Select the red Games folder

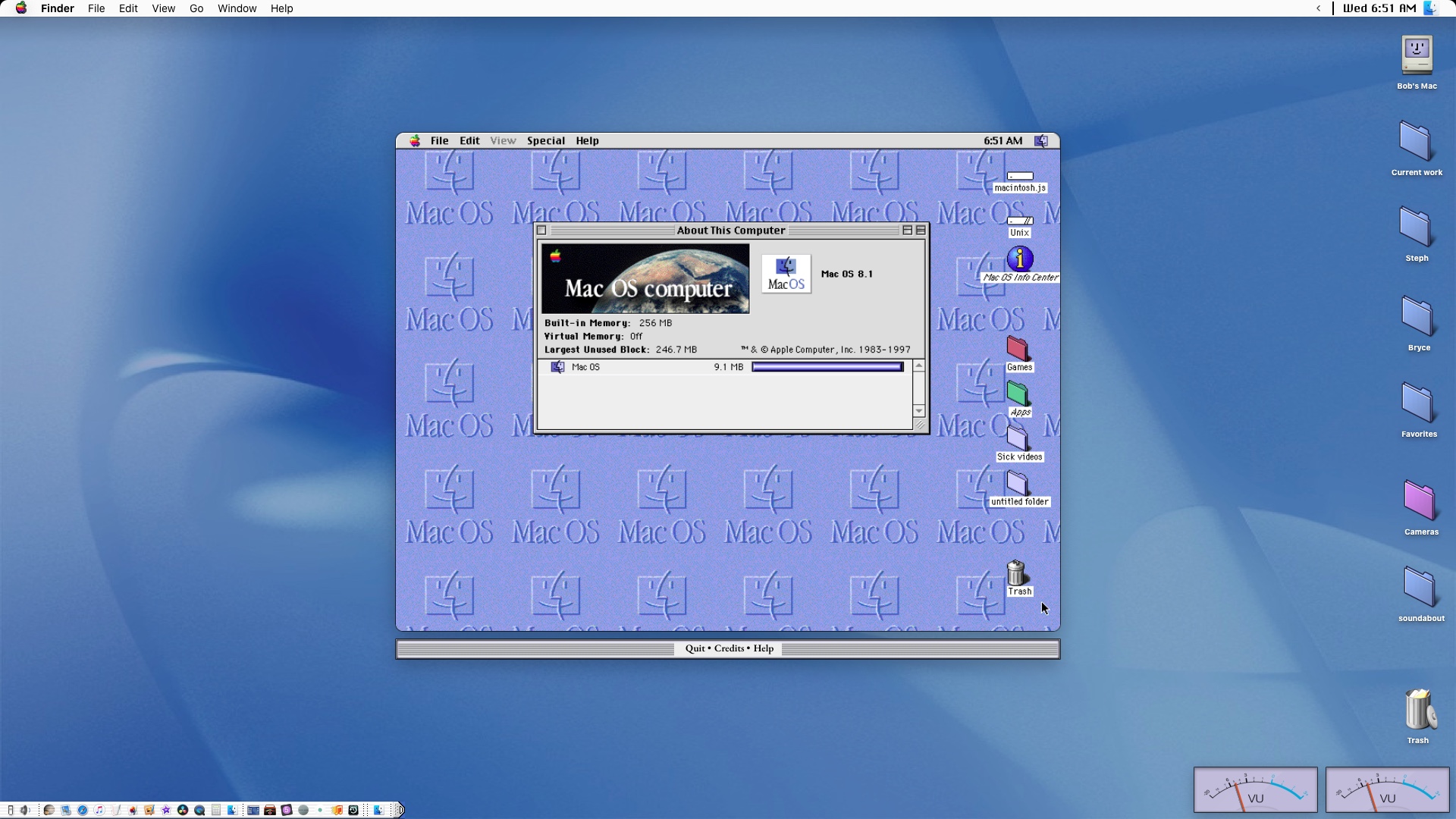click(1018, 349)
